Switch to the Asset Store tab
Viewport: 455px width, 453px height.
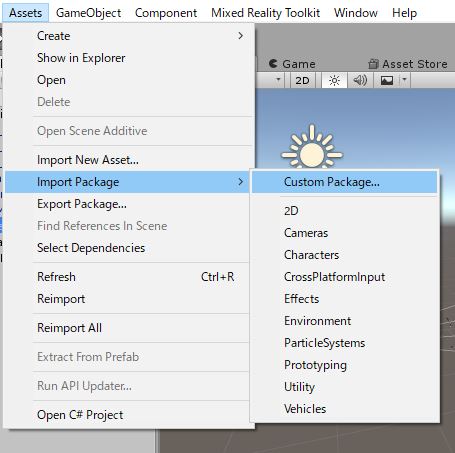point(408,64)
